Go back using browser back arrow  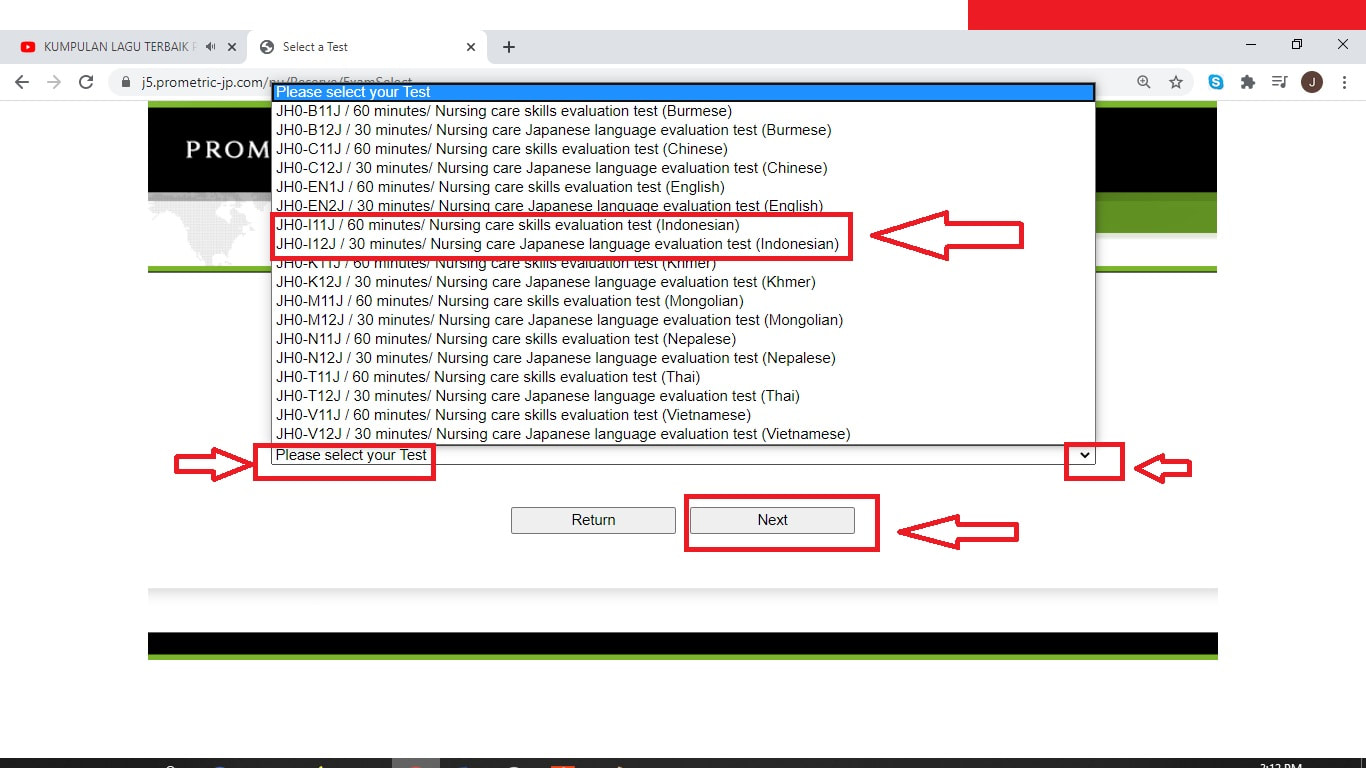pyautogui.click(x=22, y=82)
